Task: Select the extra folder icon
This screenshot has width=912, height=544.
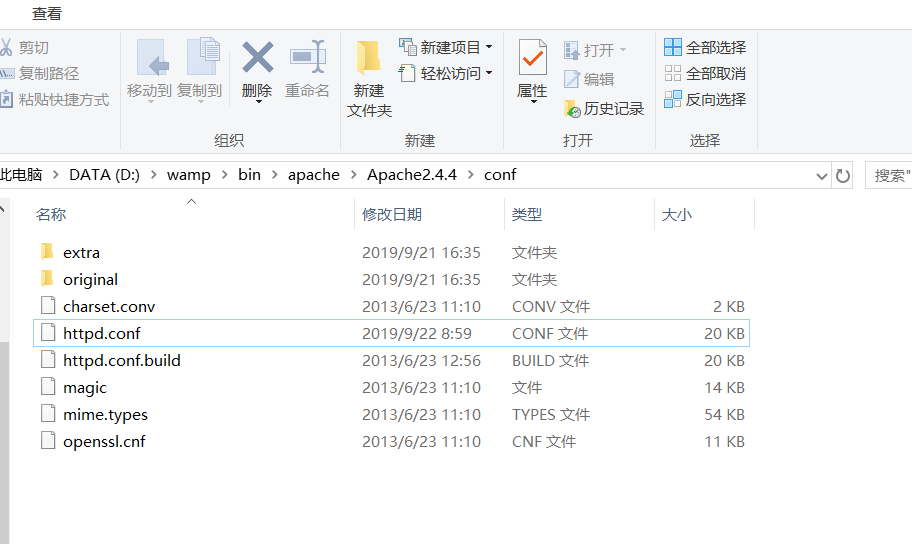Action: 48,251
